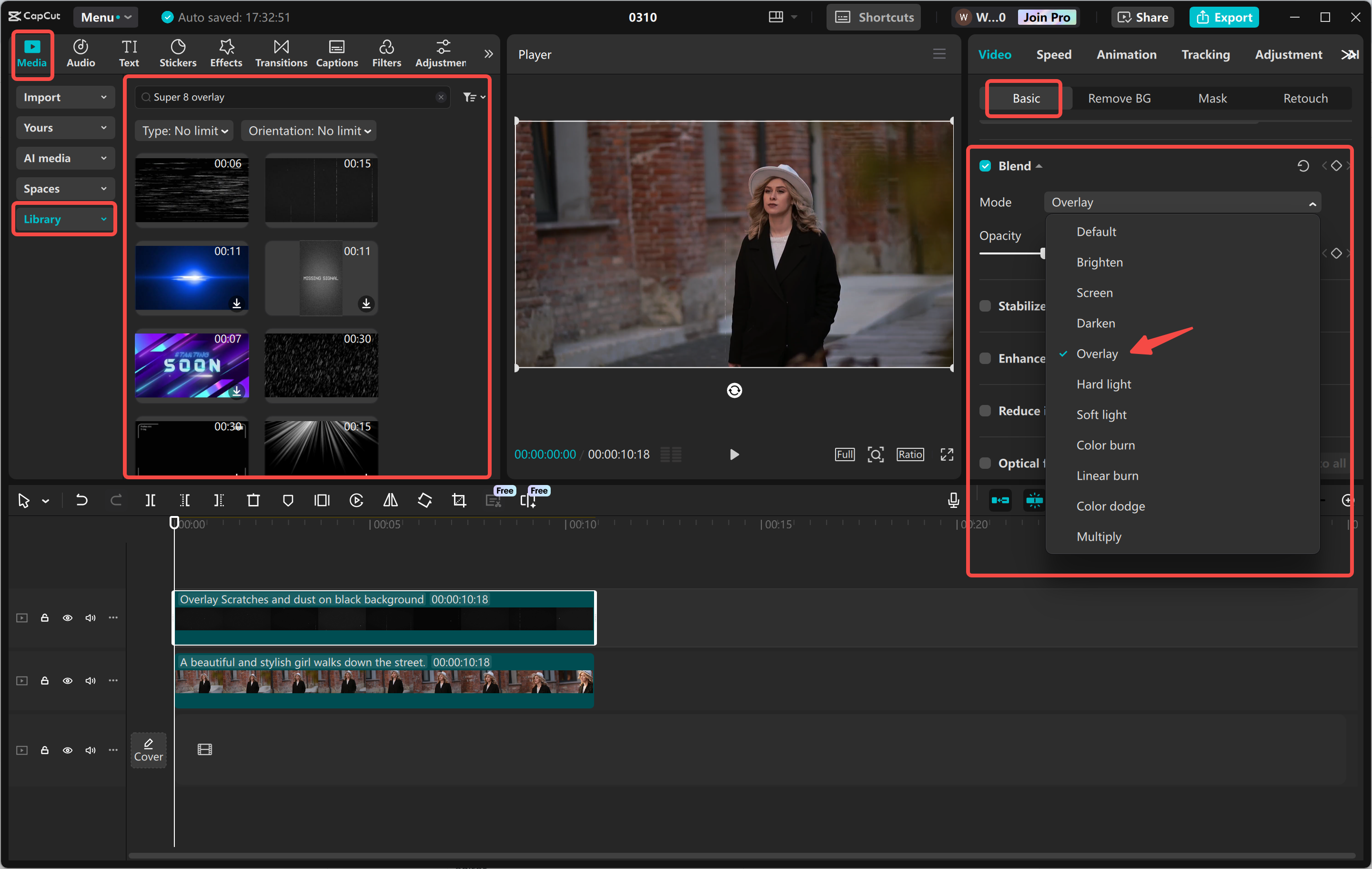Open the Transitions panel
The image size is (1372, 869).
(x=281, y=53)
